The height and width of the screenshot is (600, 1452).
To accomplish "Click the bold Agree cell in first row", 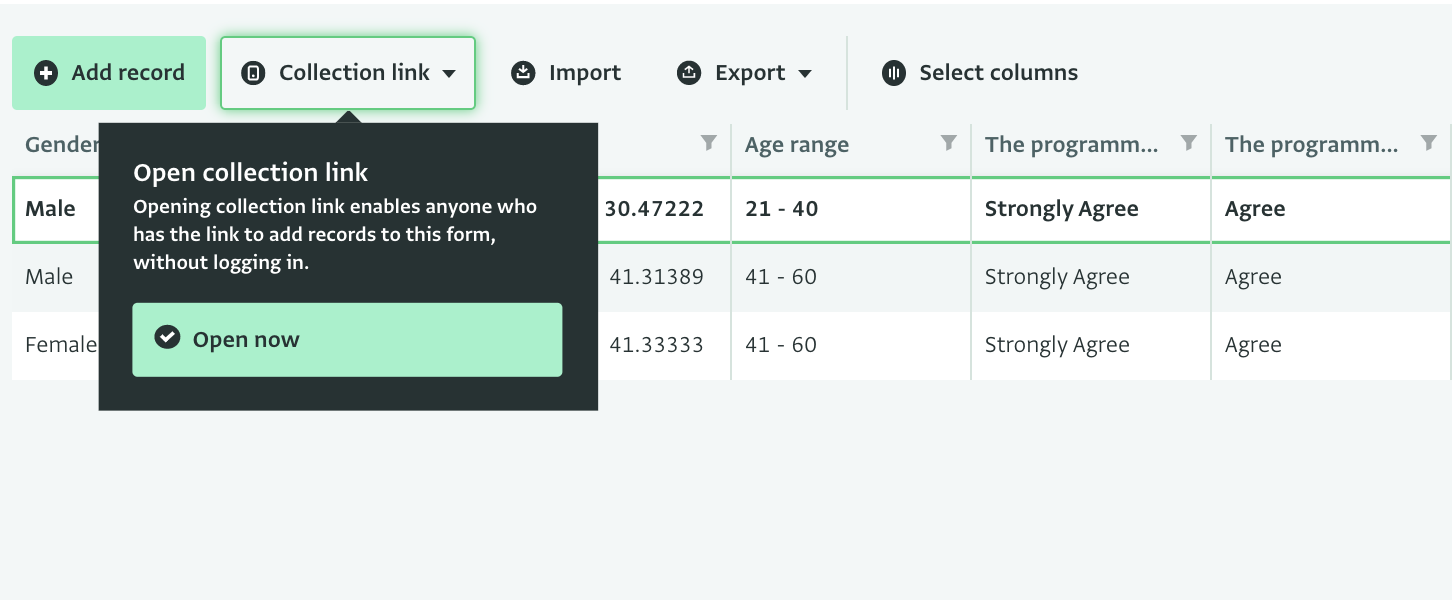I will point(1331,209).
